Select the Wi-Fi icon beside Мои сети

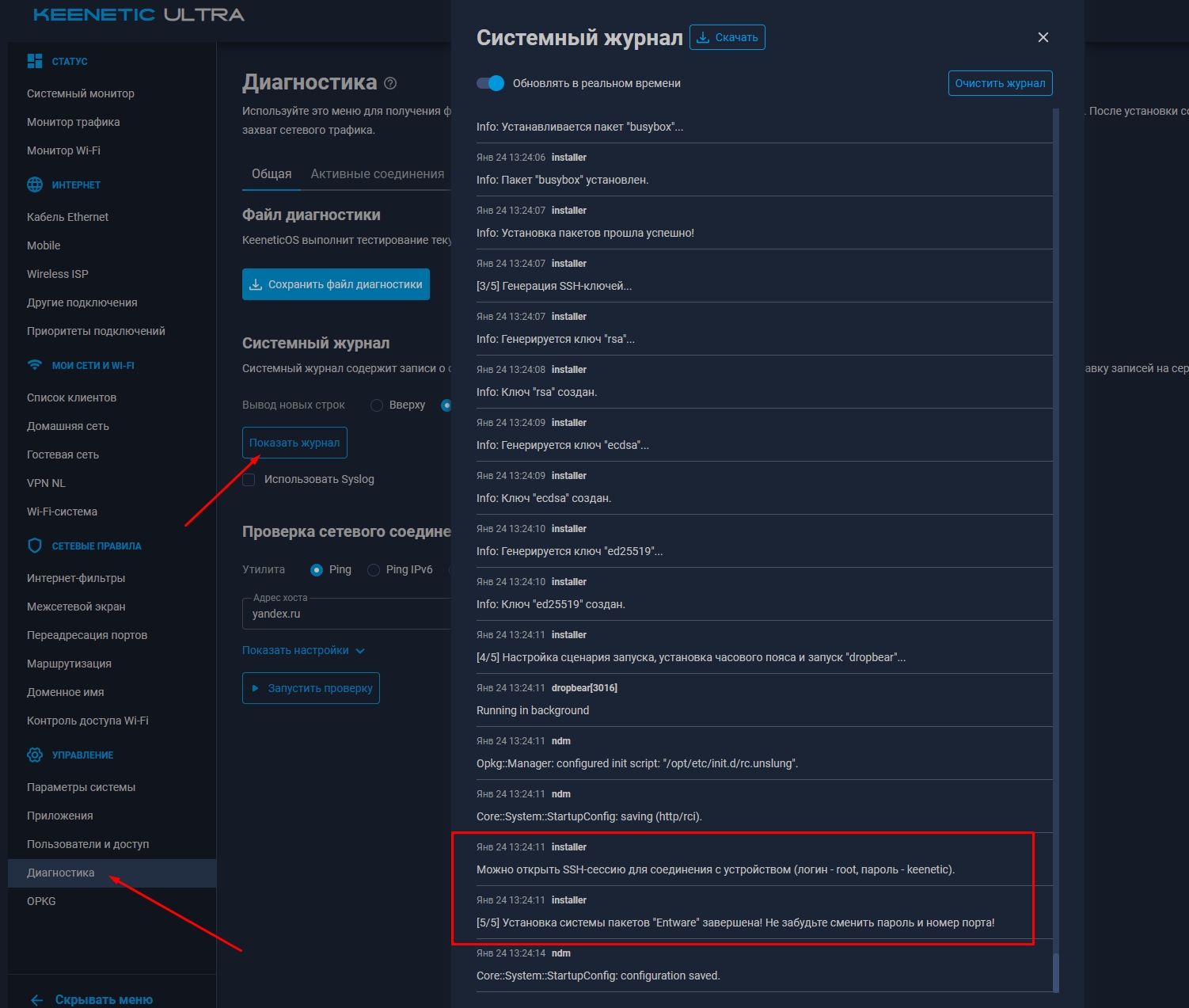[x=34, y=364]
